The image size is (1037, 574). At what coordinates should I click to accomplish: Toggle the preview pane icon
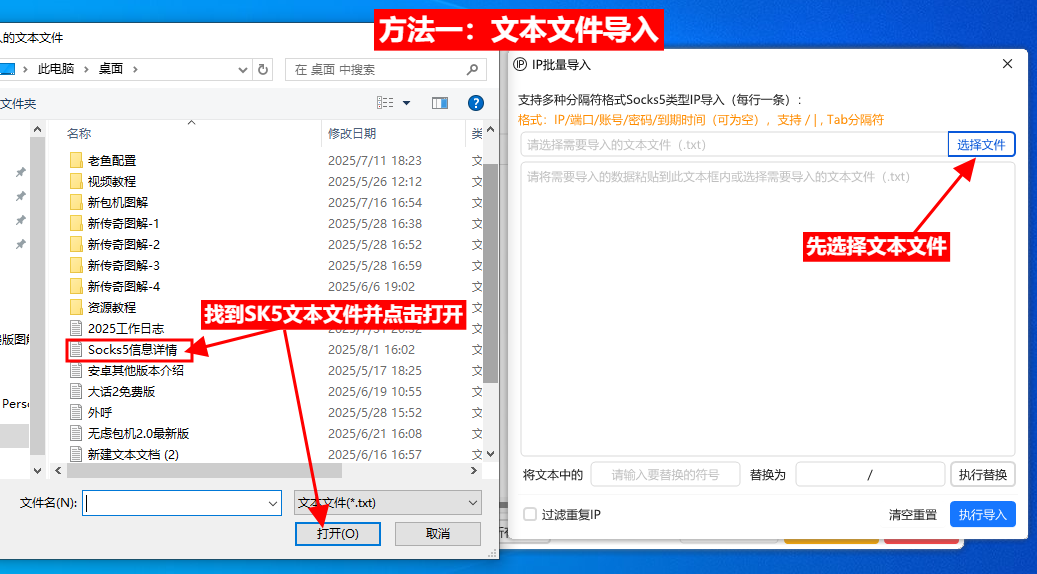(x=440, y=102)
